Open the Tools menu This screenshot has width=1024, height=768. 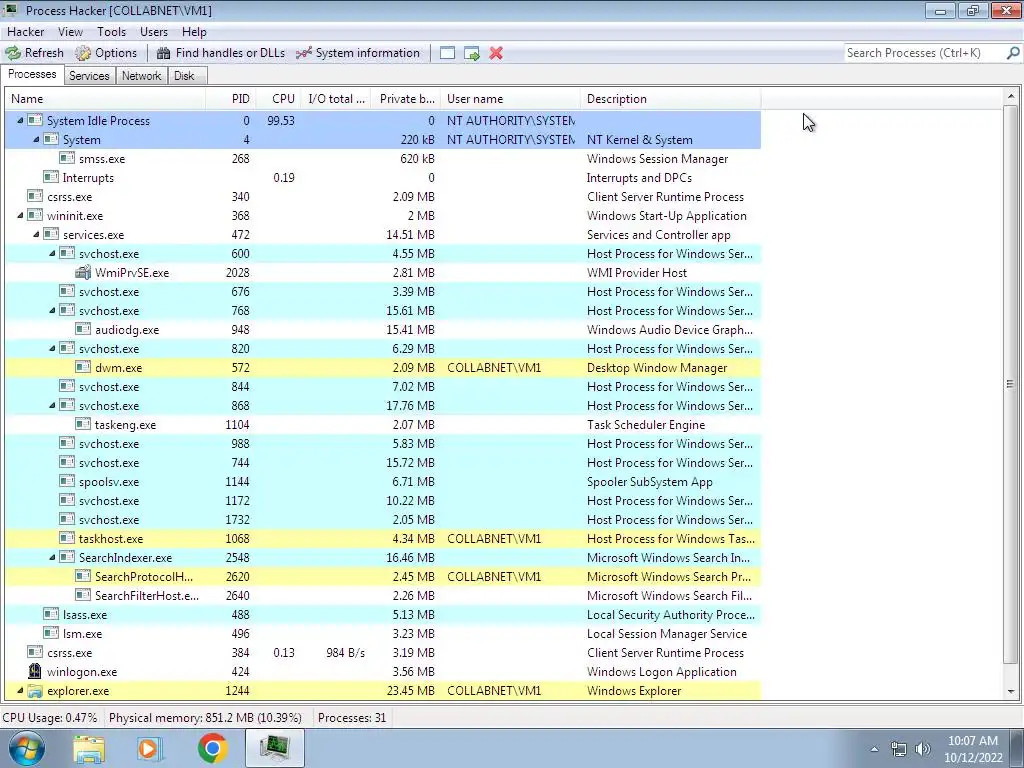click(112, 31)
